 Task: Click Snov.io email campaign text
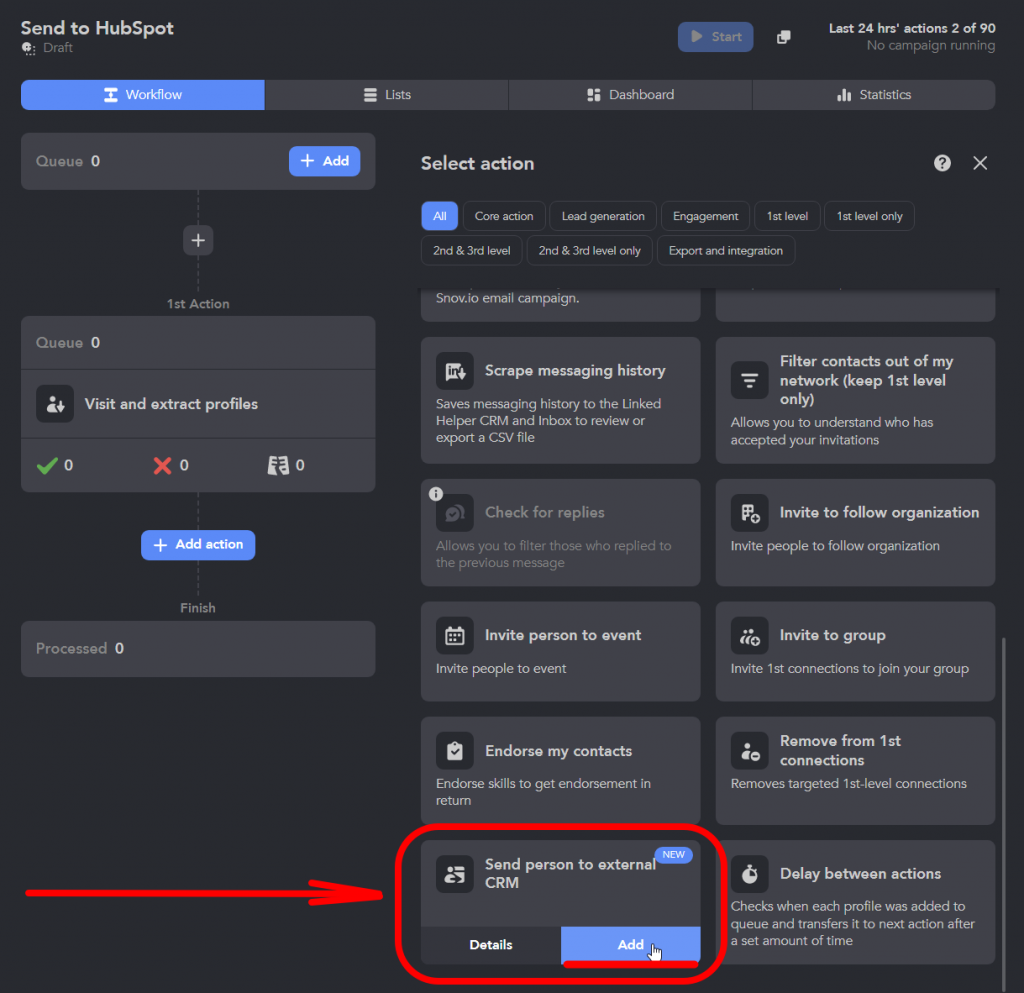[x=507, y=298]
